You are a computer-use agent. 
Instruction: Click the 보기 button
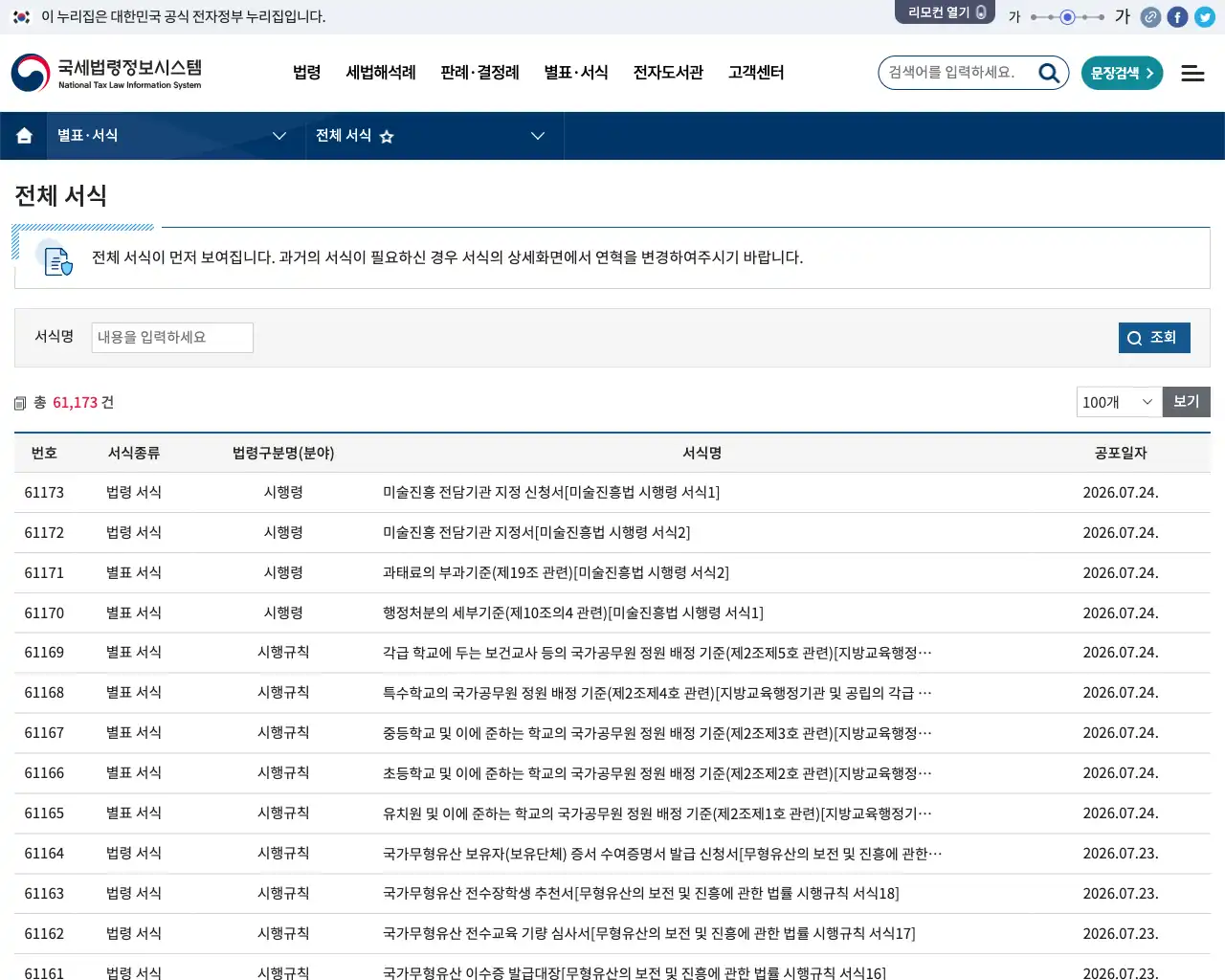(x=1187, y=402)
